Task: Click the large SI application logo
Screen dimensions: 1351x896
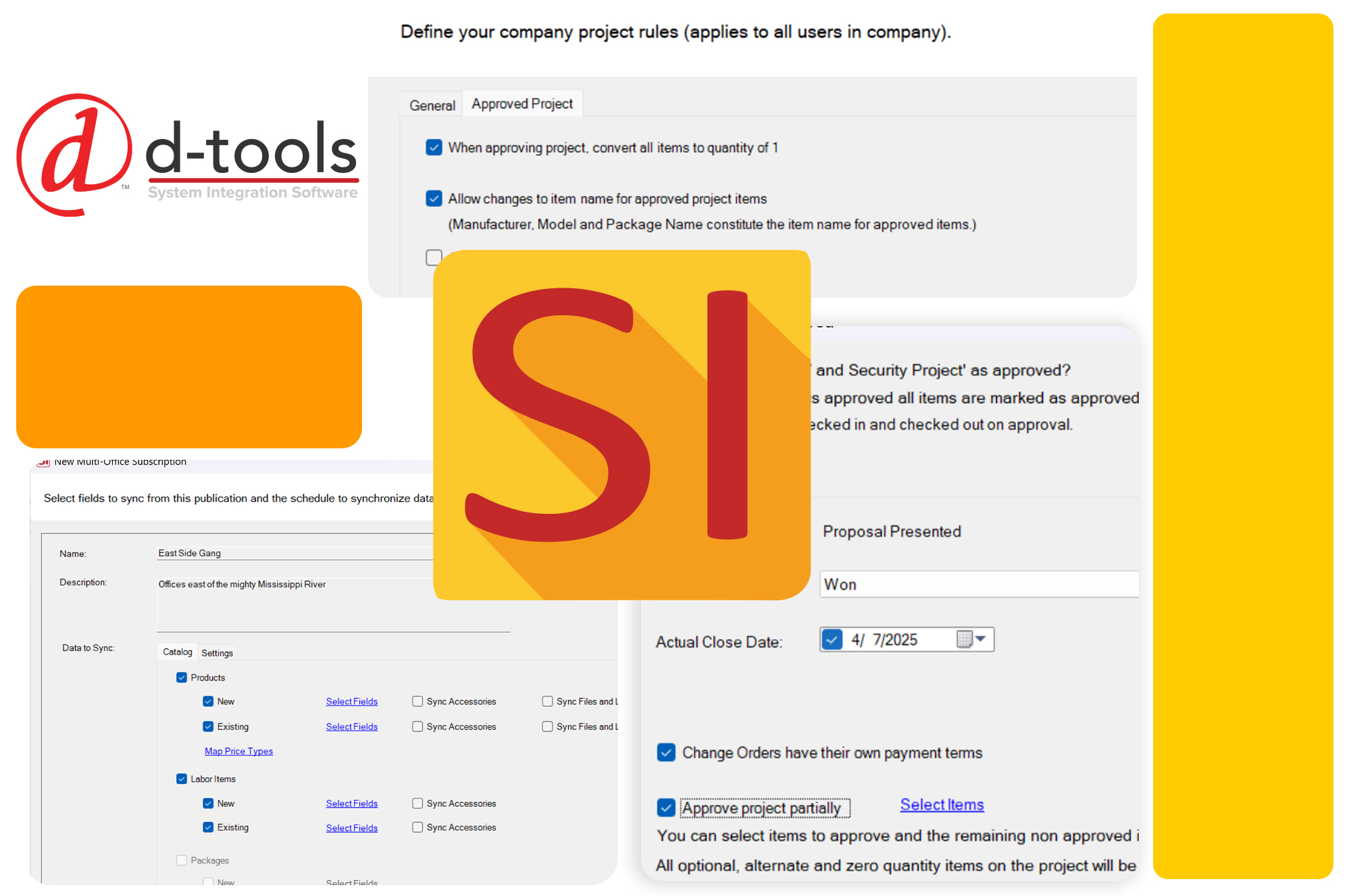Action: (621, 424)
